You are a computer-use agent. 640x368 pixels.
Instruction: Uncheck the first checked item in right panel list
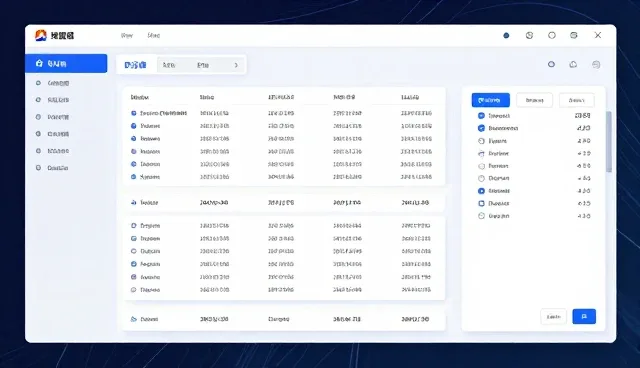(481, 116)
